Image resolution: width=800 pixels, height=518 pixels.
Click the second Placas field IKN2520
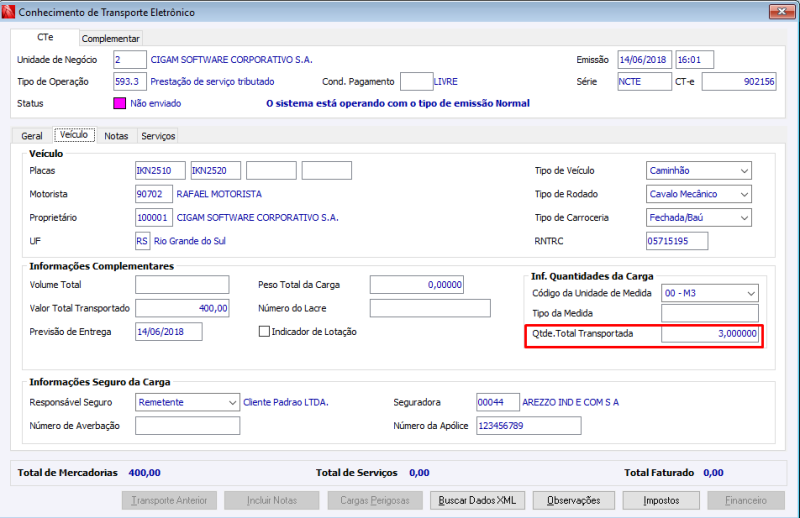tap(215, 170)
